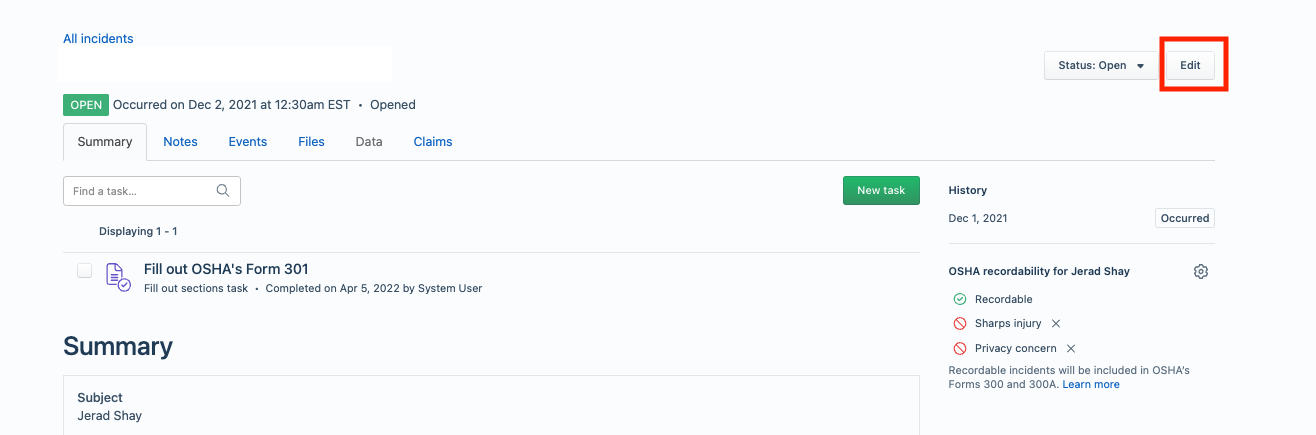The image size is (1316, 435).
Task: Click the Privacy concern prohibited icon
Action: pyautogui.click(x=959, y=349)
